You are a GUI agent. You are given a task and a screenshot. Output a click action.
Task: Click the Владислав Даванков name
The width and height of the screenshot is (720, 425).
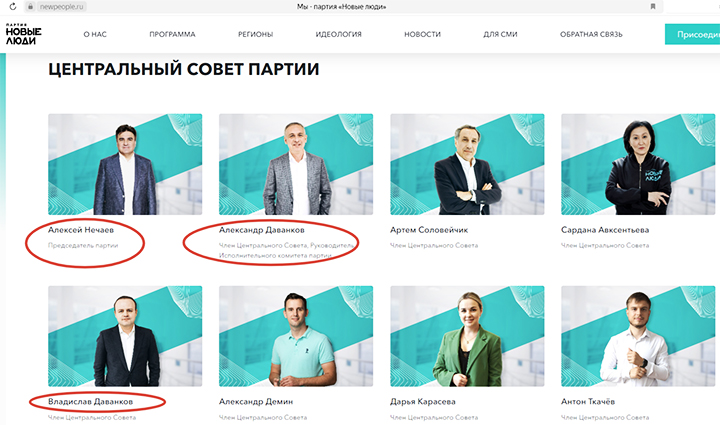point(89,402)
